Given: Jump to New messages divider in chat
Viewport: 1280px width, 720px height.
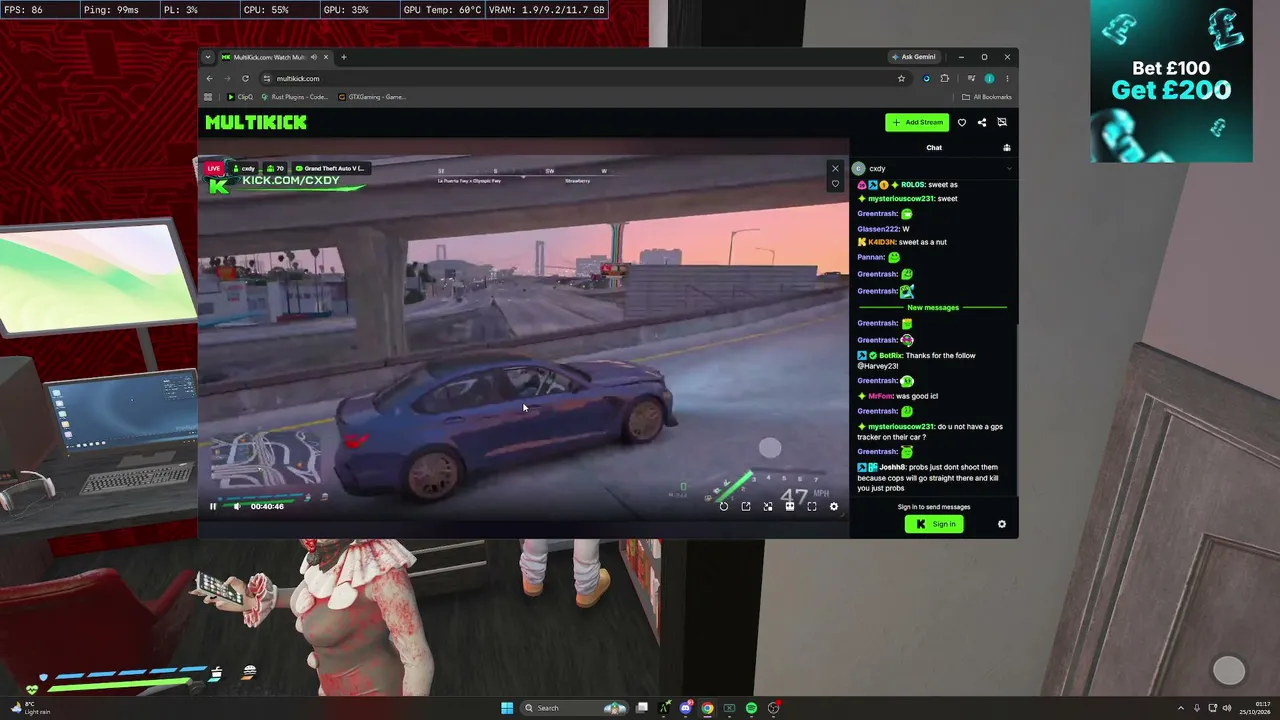Looking at the screenshot, I should click(933, 308).
